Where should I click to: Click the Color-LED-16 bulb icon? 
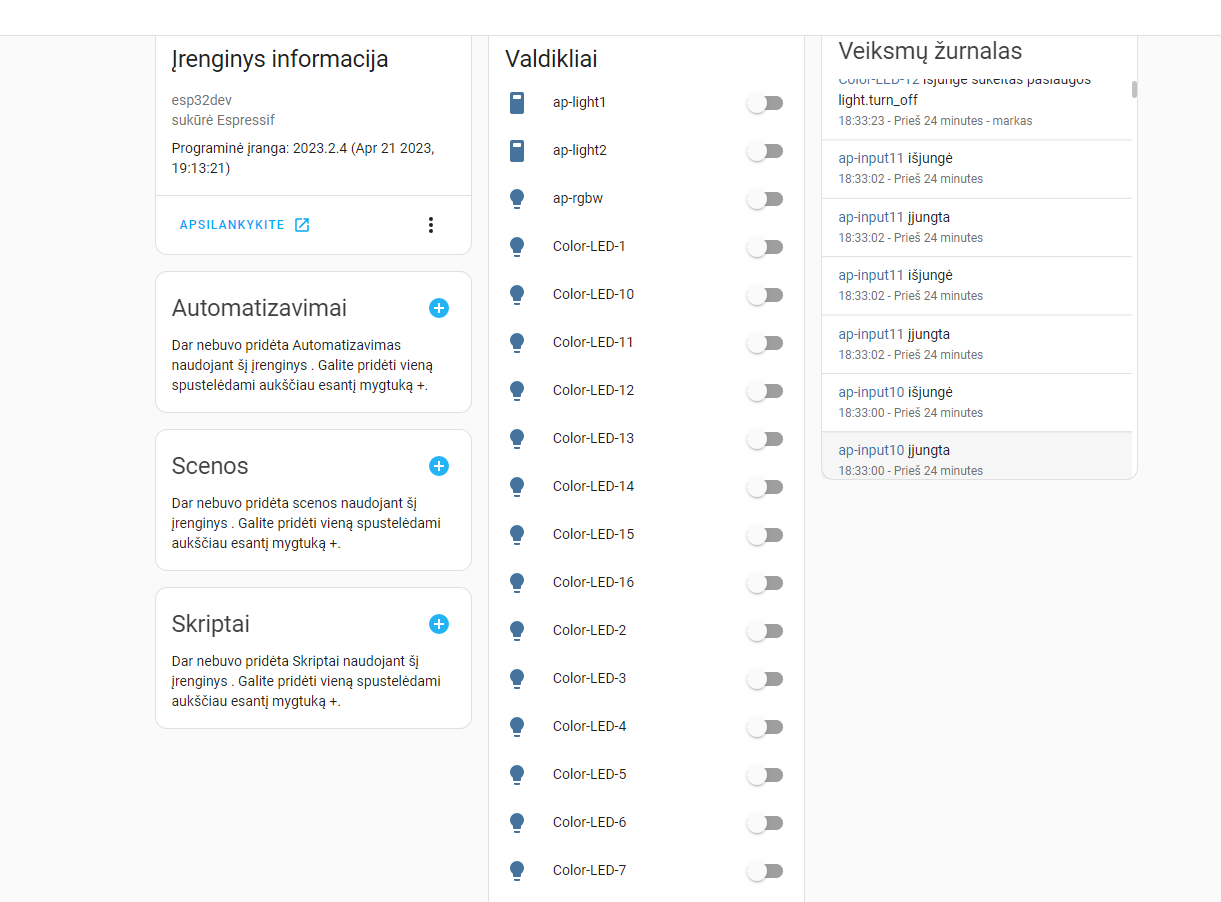click(x=517, y=583)
